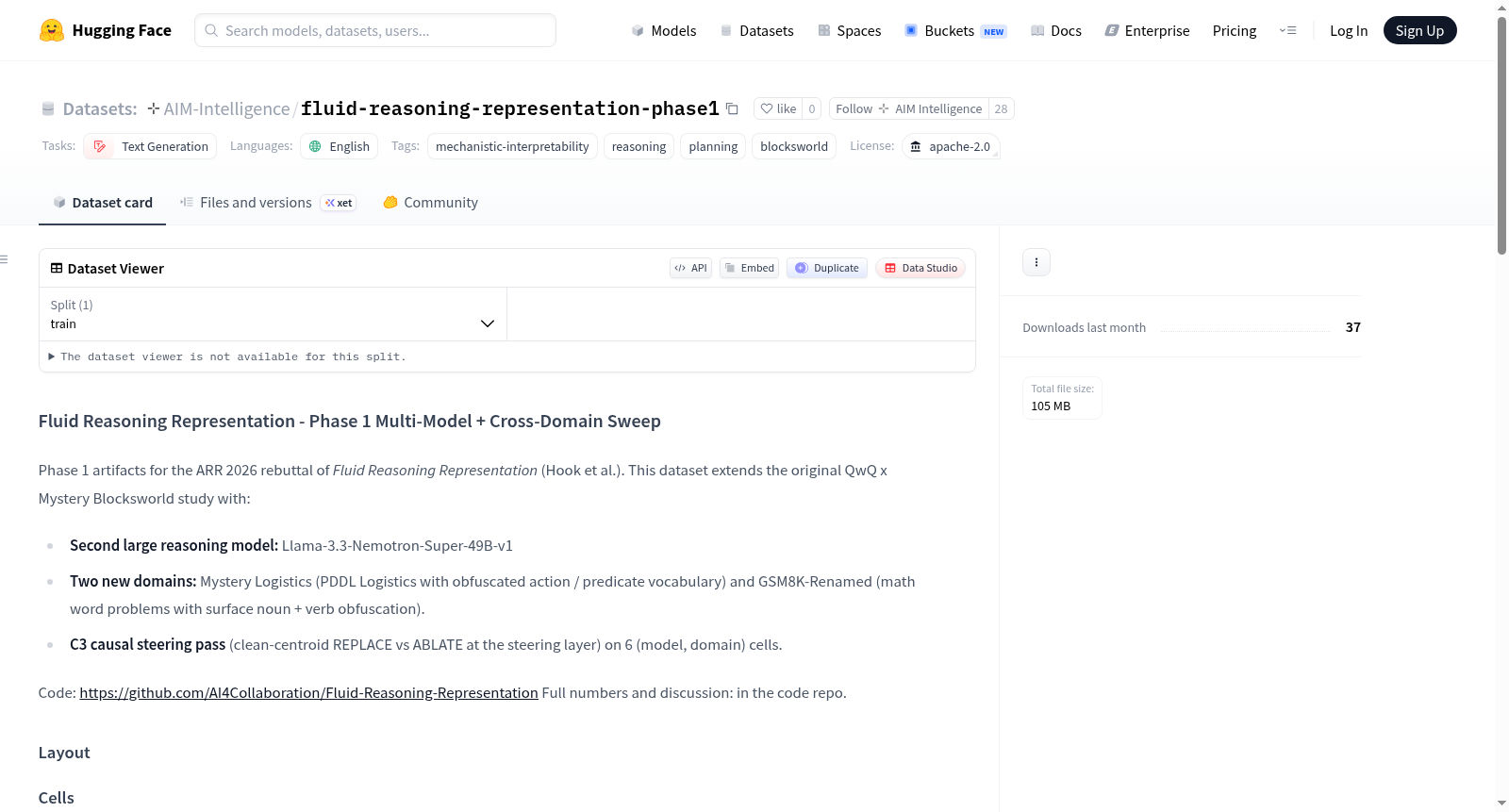This screenshot has height=812, width=1509.
Task: Open the GitHub Fluid-Reasoning-Representation link
Action: coord(308,692)
